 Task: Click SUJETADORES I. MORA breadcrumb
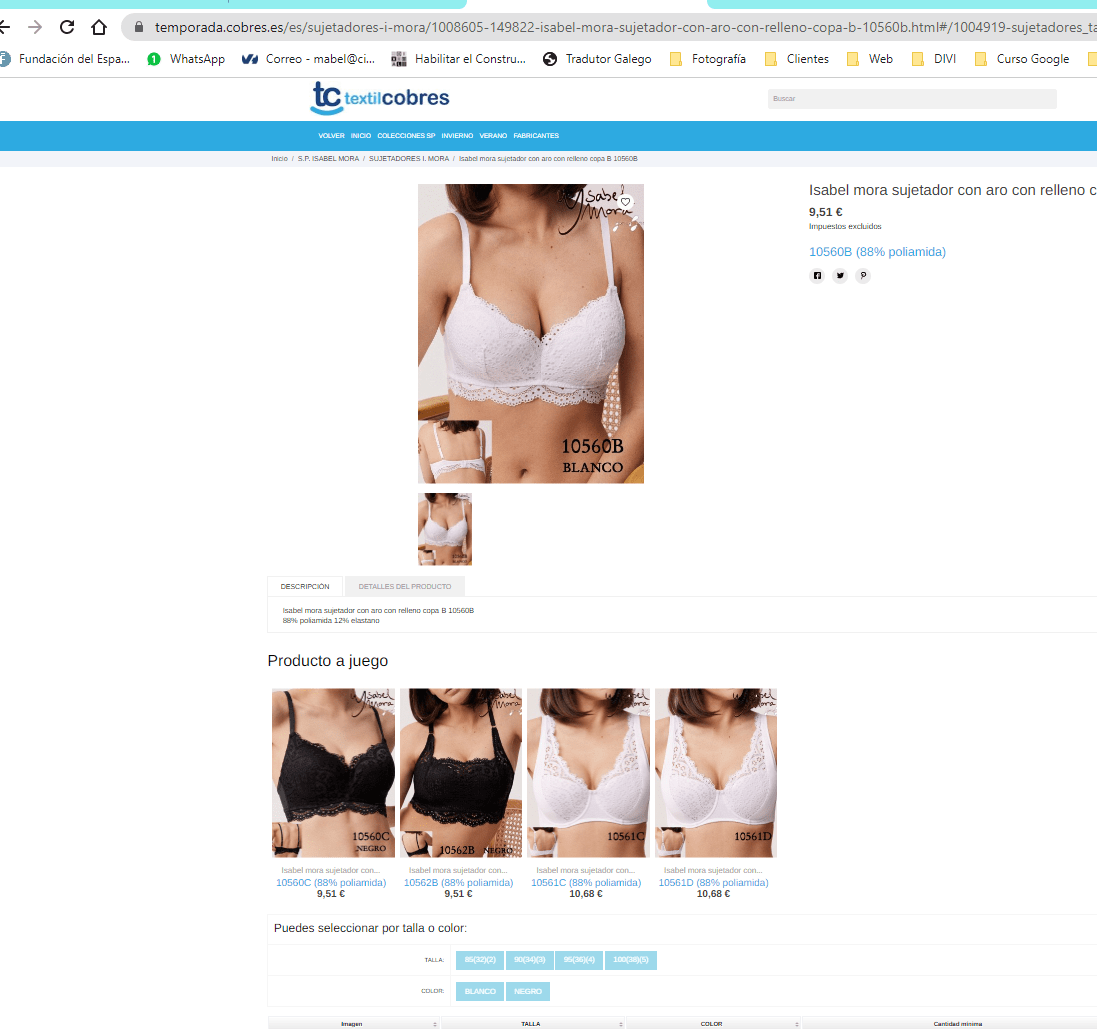pyautogui.click(x=409, y=159)
